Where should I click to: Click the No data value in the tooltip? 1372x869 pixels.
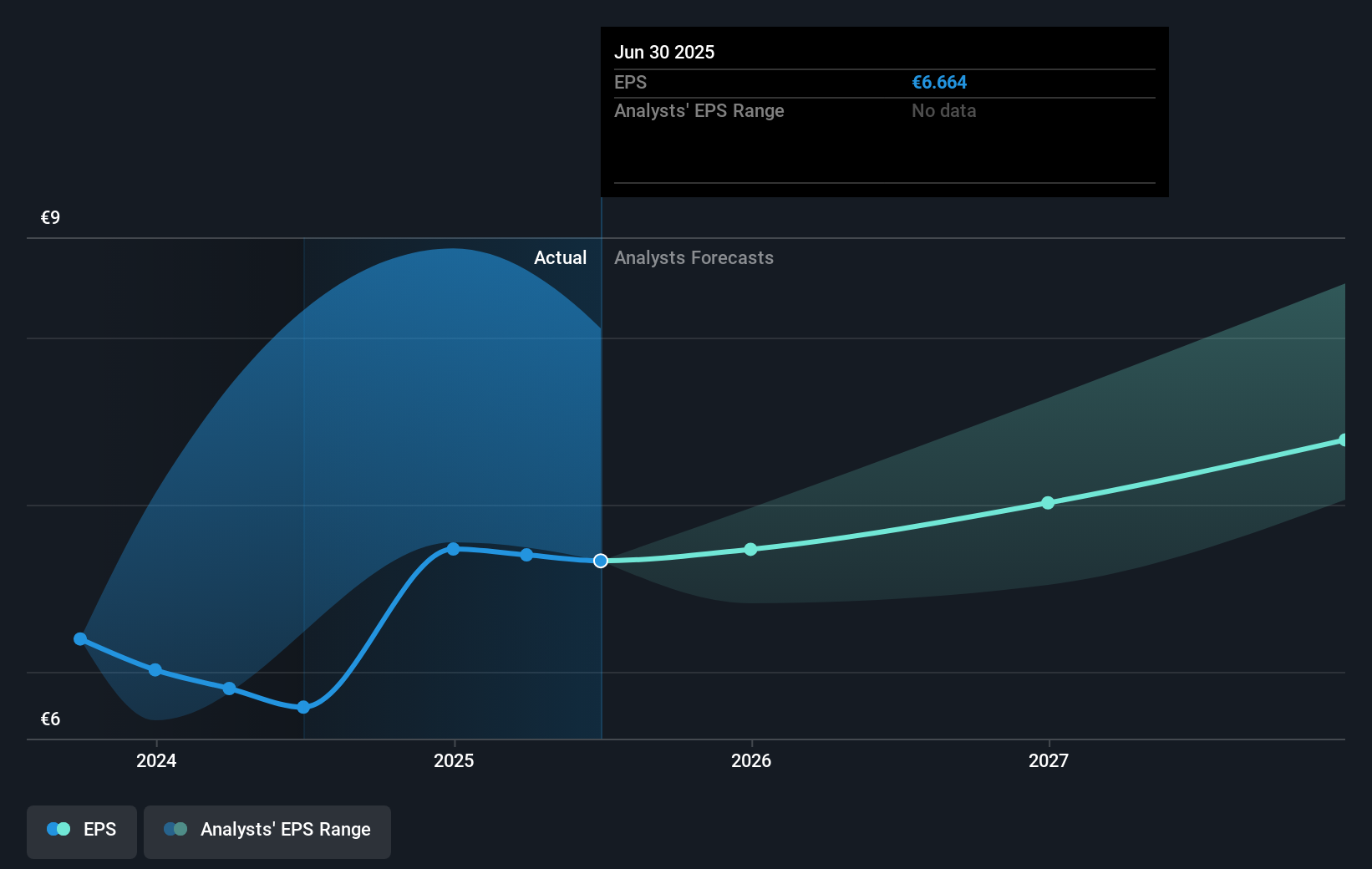coord(943,110)
